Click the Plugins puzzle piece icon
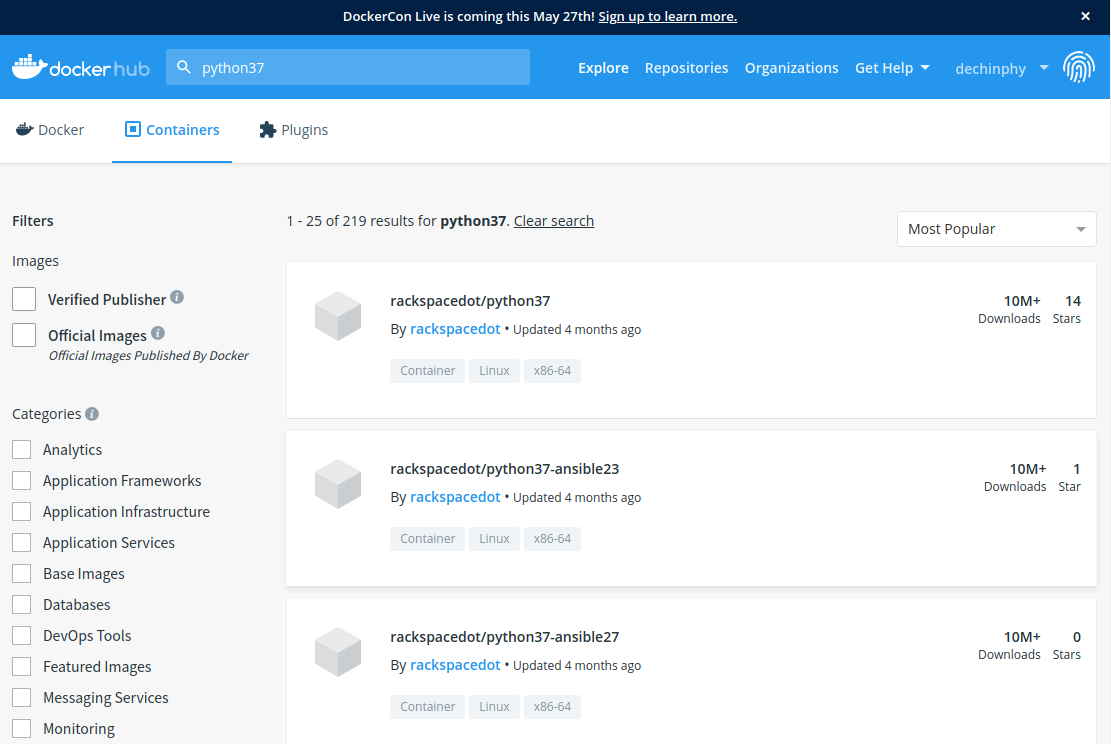Screen dimensions: 1111x744 [x=267, y=130]
